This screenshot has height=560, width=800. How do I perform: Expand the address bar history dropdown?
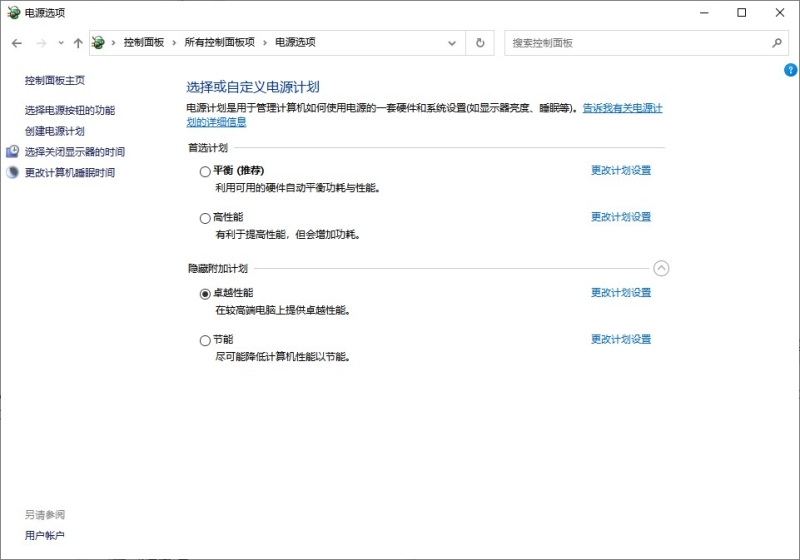[x=452, y=43]
